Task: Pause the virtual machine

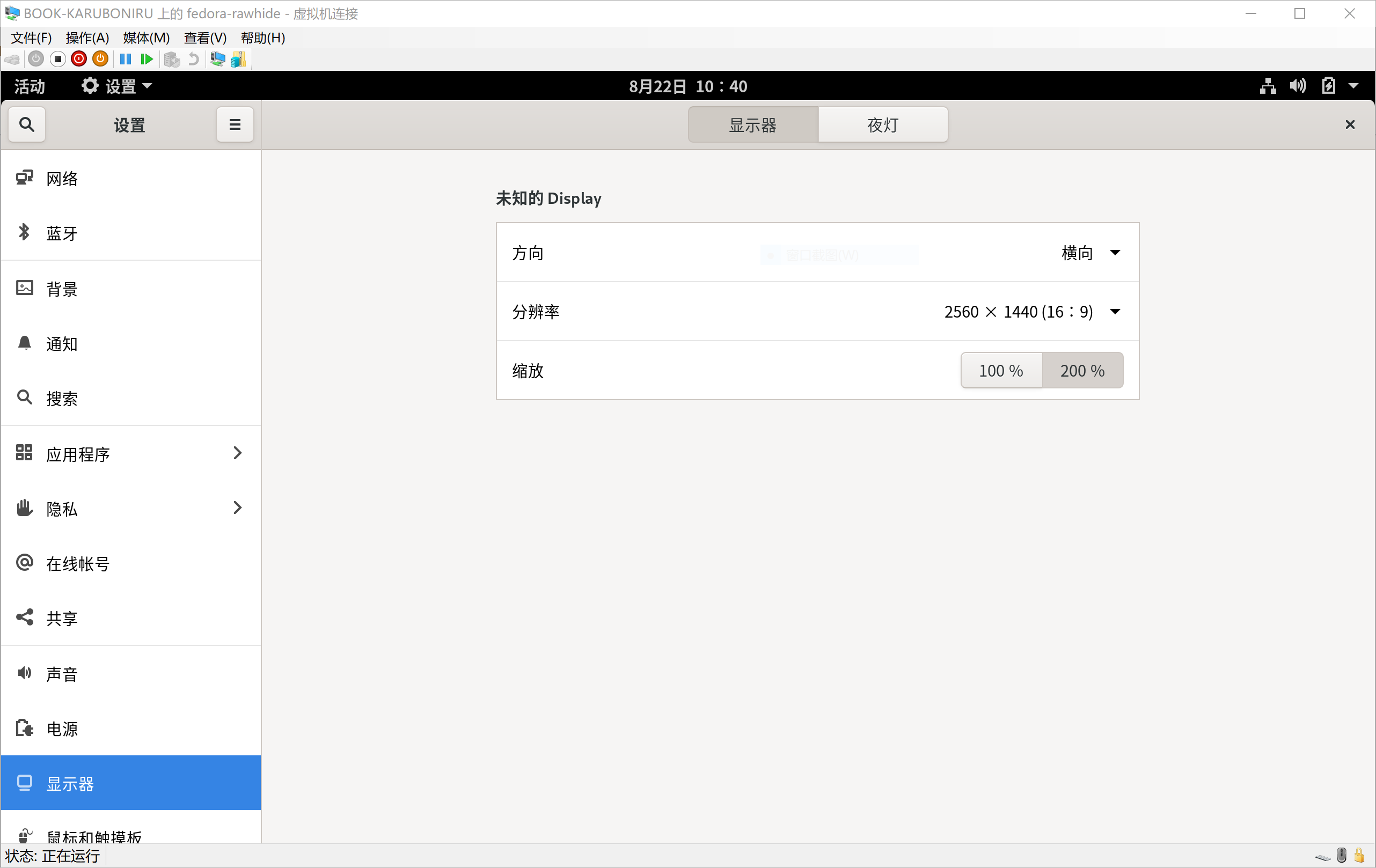Action: [x=125, y=59]
